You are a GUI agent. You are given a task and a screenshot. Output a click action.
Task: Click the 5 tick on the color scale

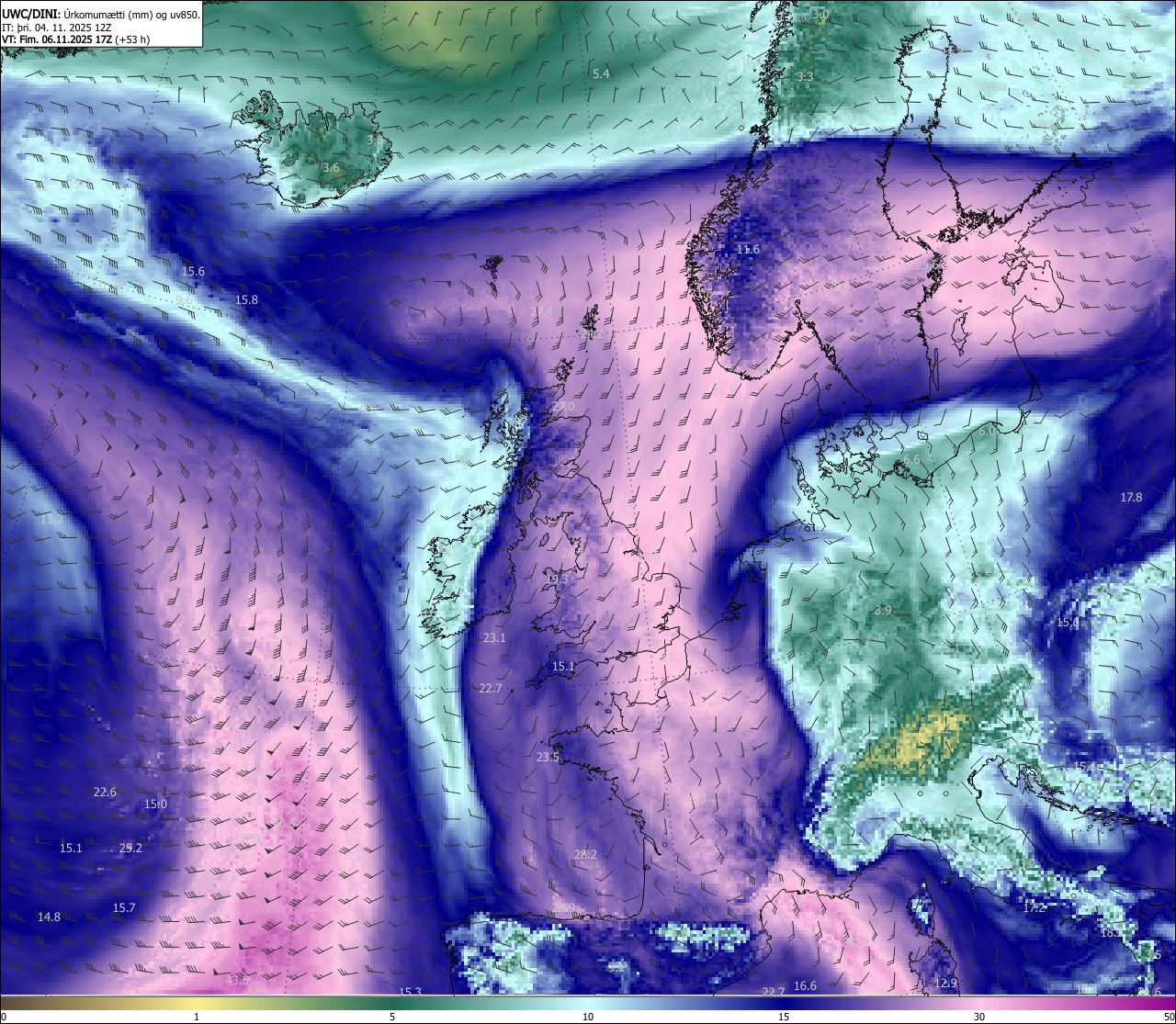point(392,1017)
